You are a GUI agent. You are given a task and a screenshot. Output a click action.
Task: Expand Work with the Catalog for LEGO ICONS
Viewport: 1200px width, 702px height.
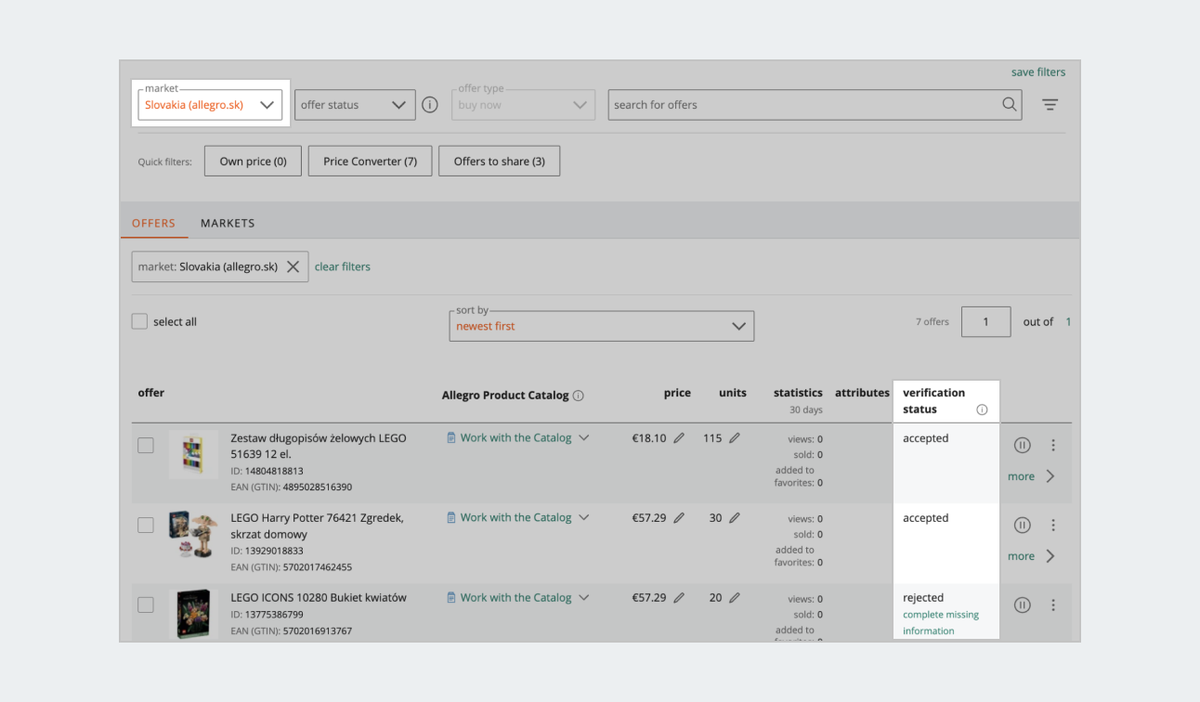[518, 598]
